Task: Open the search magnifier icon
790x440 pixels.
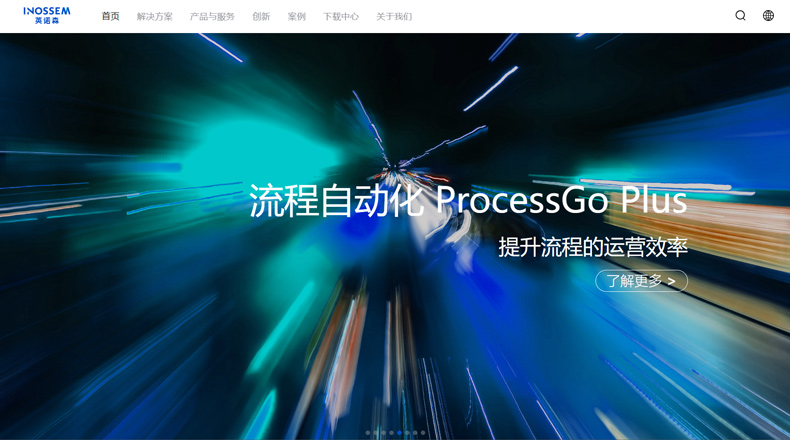Action: click(740, 16)
